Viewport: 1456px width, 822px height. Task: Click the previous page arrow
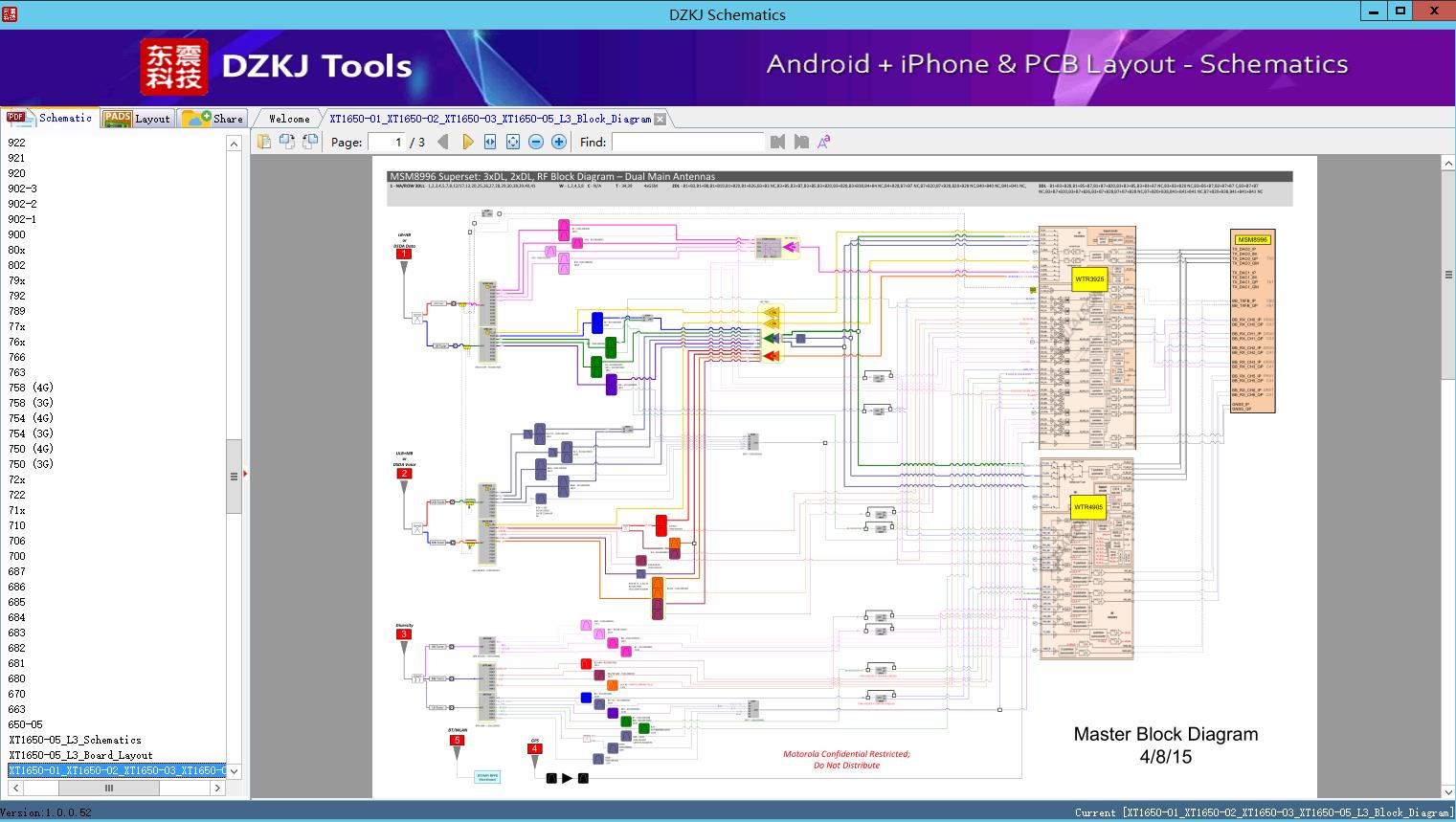click(442, 142)
